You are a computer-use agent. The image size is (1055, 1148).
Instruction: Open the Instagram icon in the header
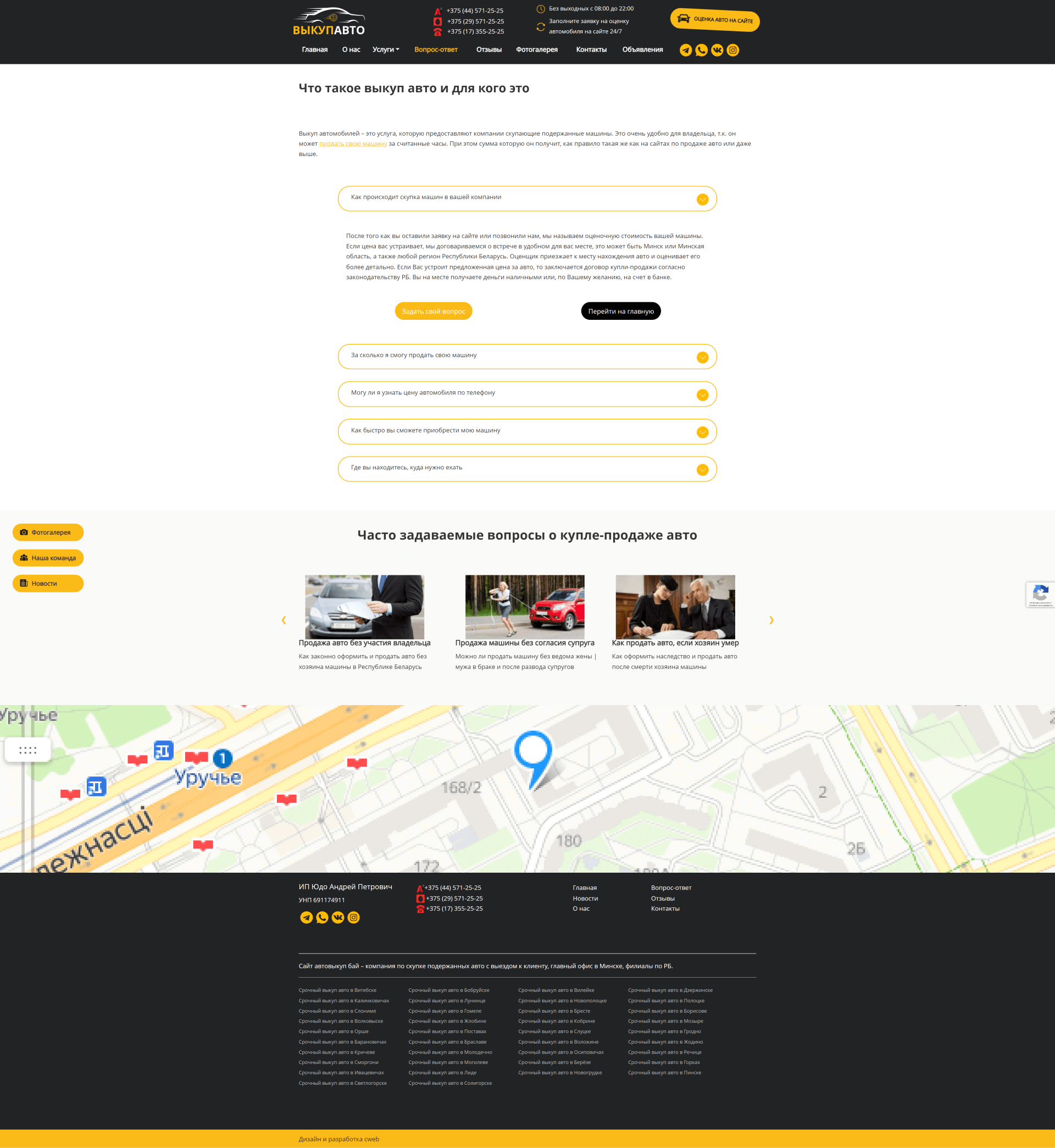(x=733, y=50)
